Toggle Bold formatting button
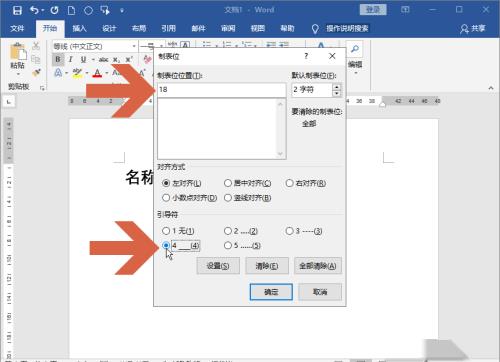Viewport: 500px width, 362px height. pos(58,60)
